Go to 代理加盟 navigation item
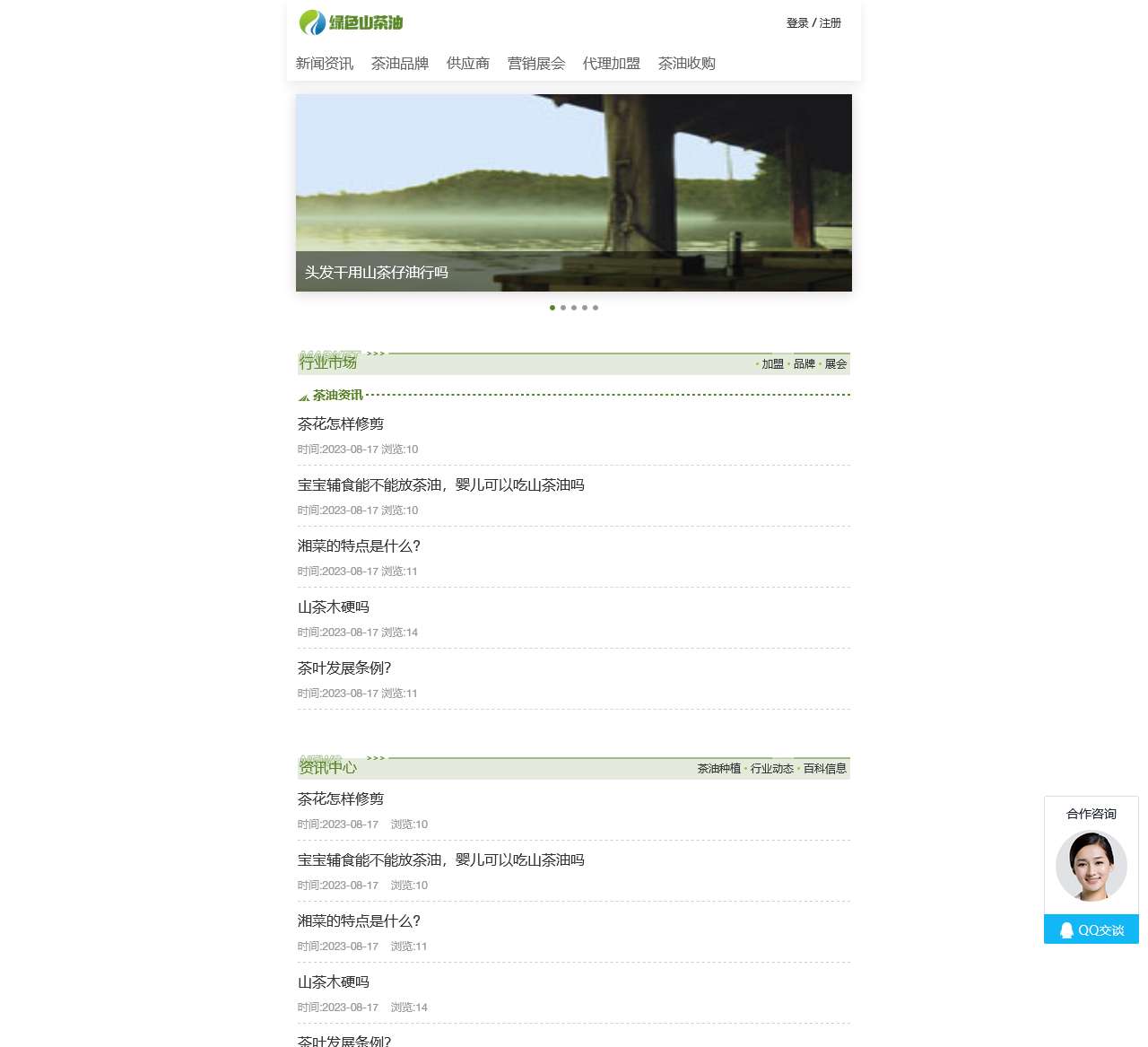Image resolution: width=1148 pixels, height=1047 pixels. tap(612, 64)
